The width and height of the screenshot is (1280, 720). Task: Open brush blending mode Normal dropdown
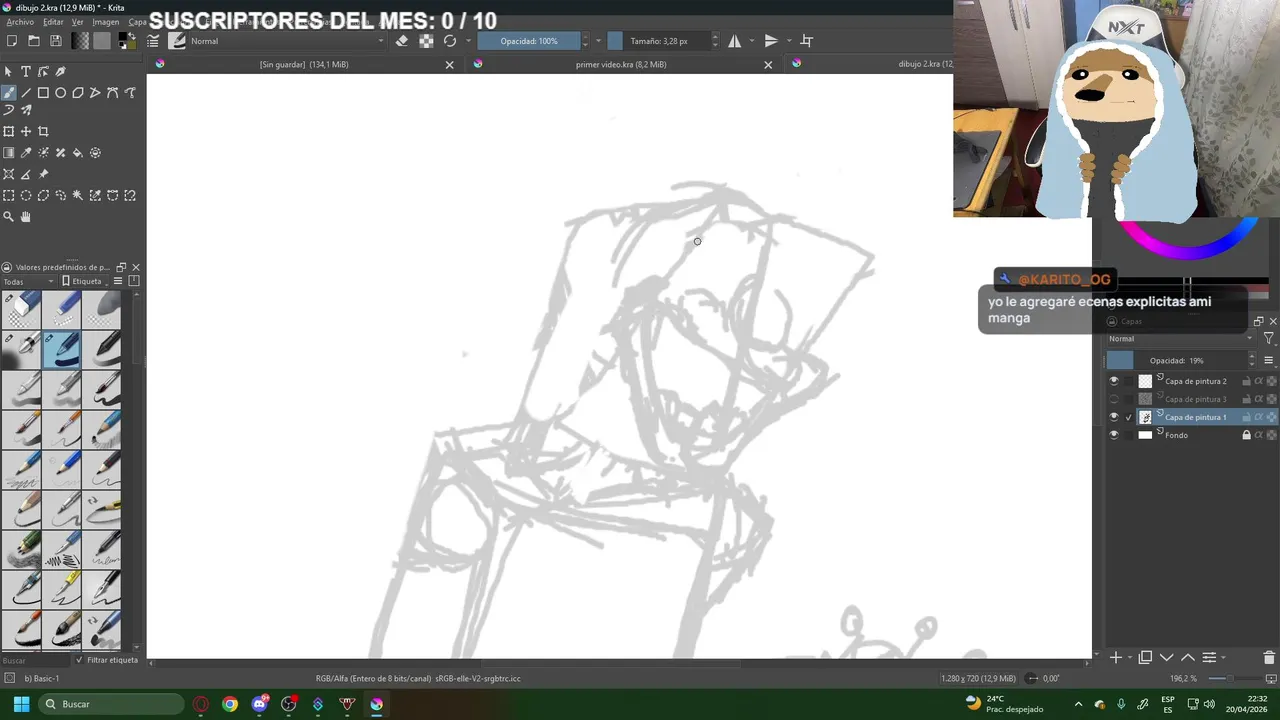286,41
